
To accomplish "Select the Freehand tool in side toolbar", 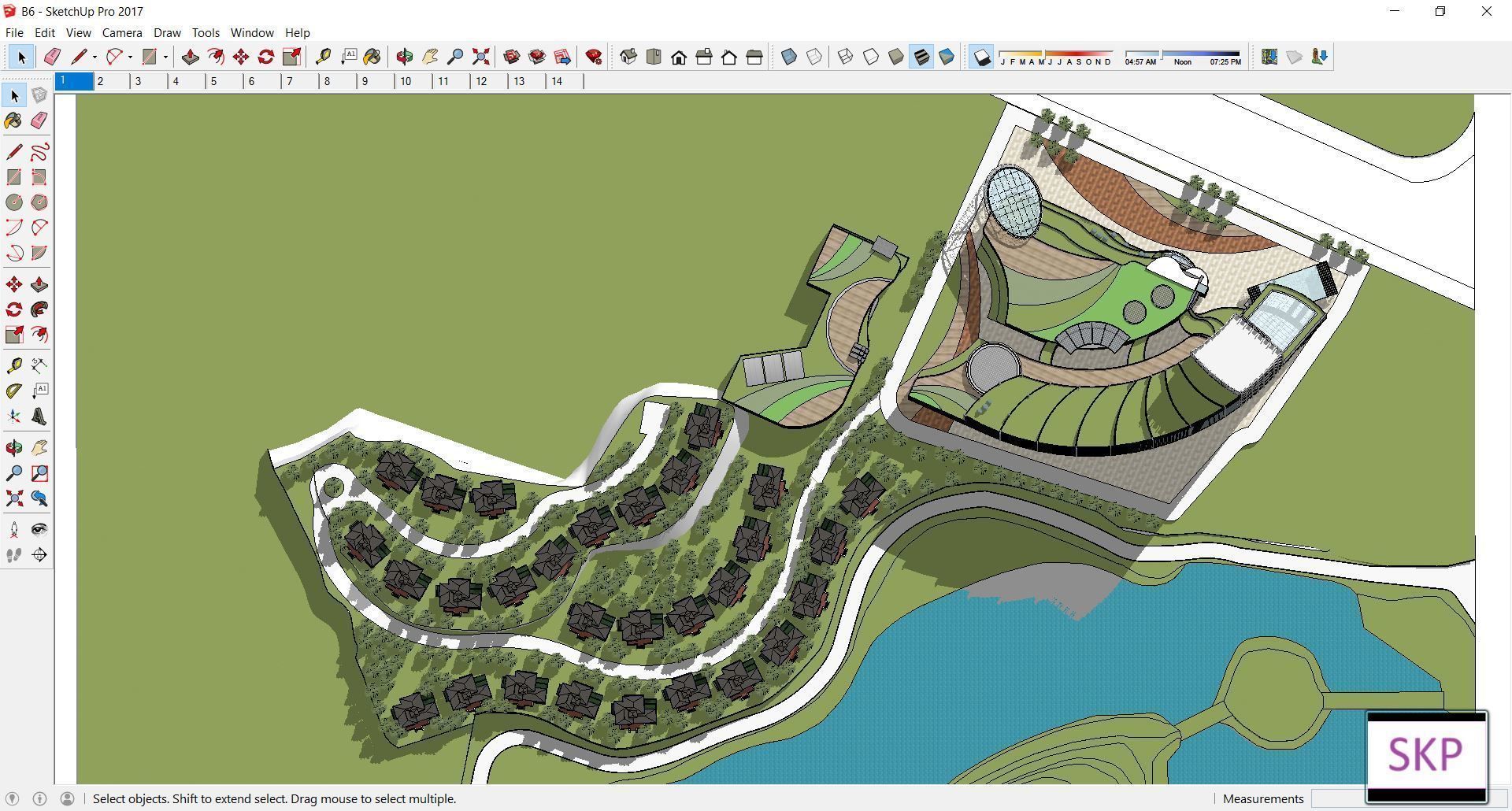I will pyautogui.click(x=39, y=152).
